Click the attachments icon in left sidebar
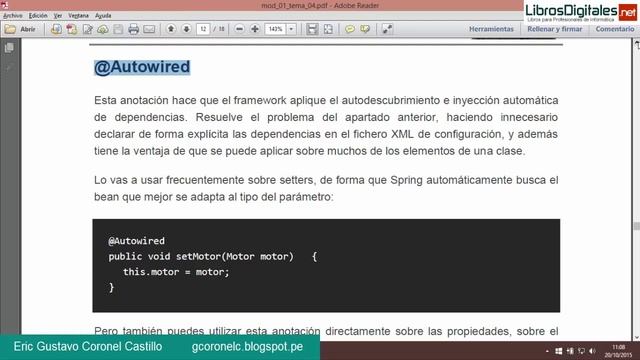The height and width of the screenshot is (360, 640). tap(9, 67)
